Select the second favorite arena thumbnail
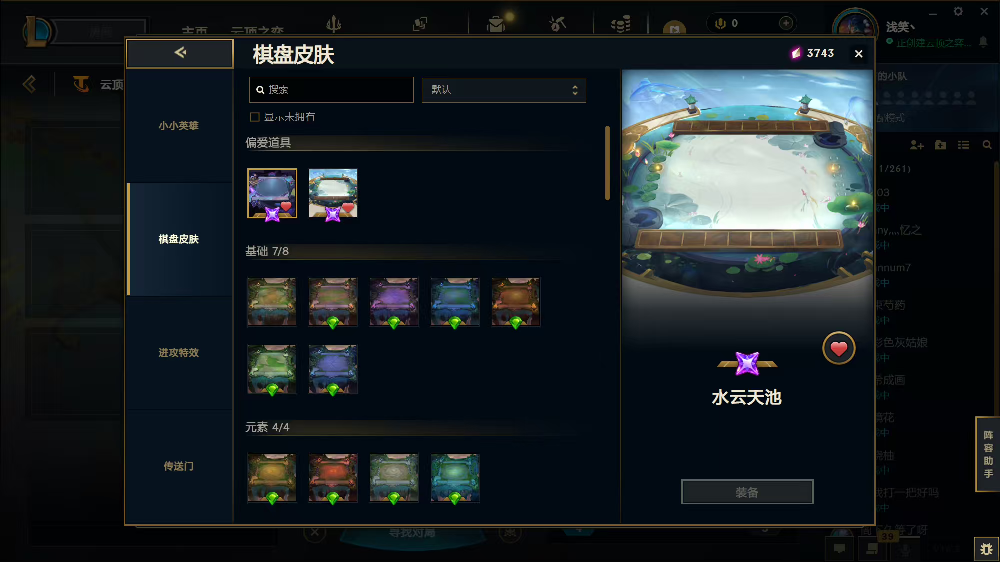The height and width of the screenshot is (562, 1000). point(333,193)
